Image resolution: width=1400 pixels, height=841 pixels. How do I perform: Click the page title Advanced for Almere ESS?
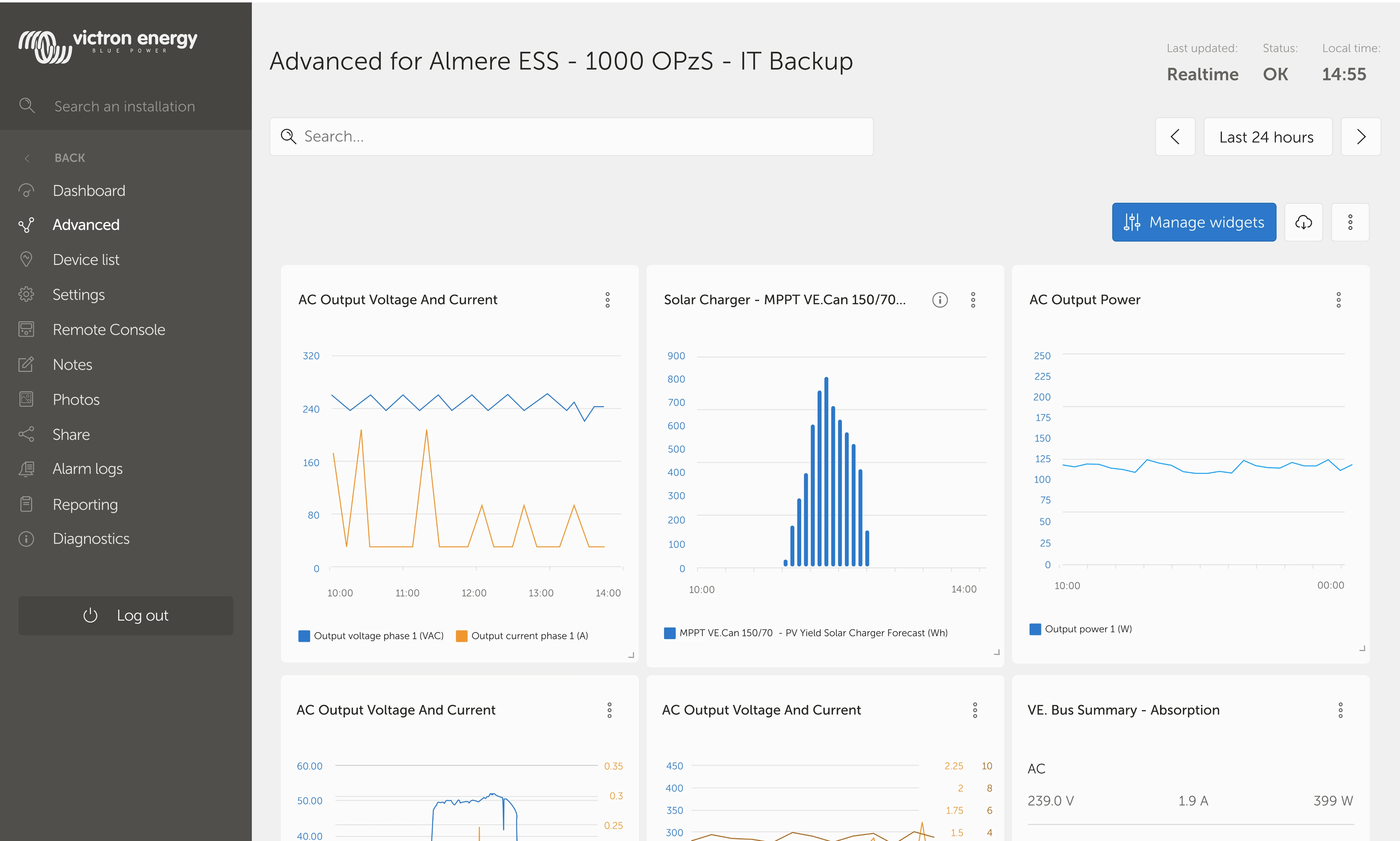pos(561,61)
